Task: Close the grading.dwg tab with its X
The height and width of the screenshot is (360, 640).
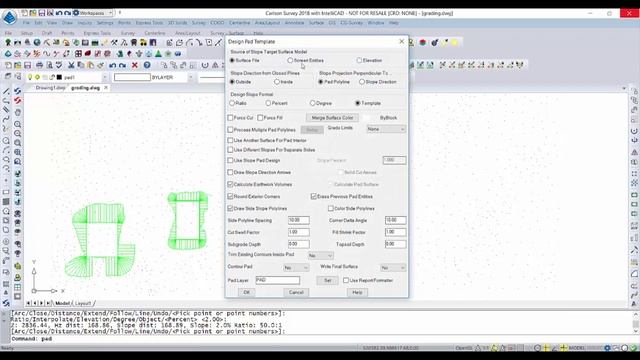Action: pos(106,87)
